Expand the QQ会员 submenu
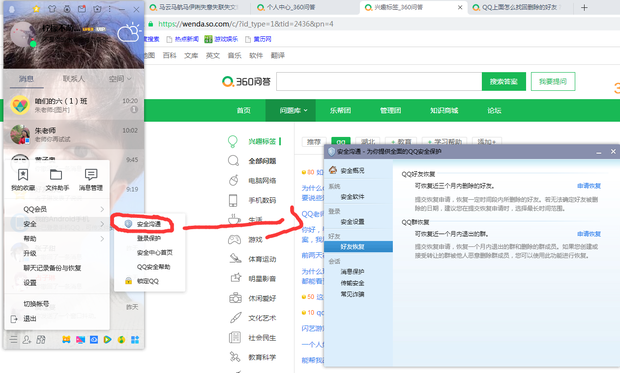This screenshot has height=373, width=620. point(57,209)
